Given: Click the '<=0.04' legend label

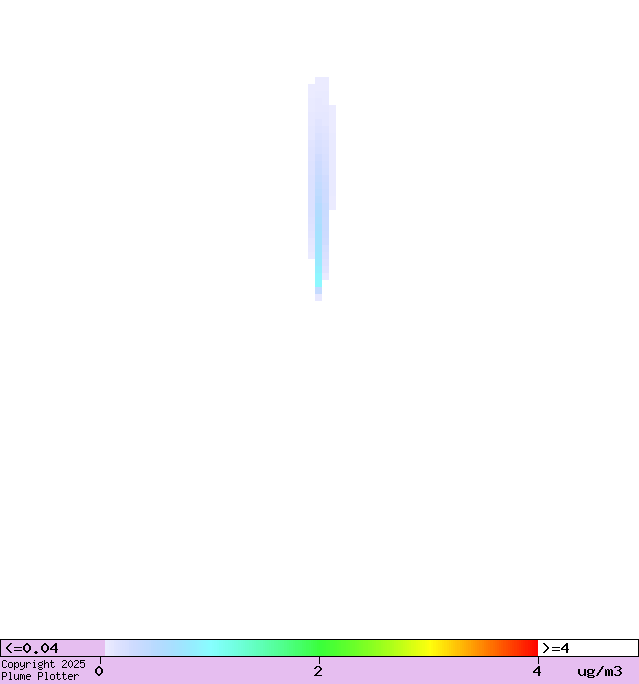Looking at the screenshot, I should [31, 648].
